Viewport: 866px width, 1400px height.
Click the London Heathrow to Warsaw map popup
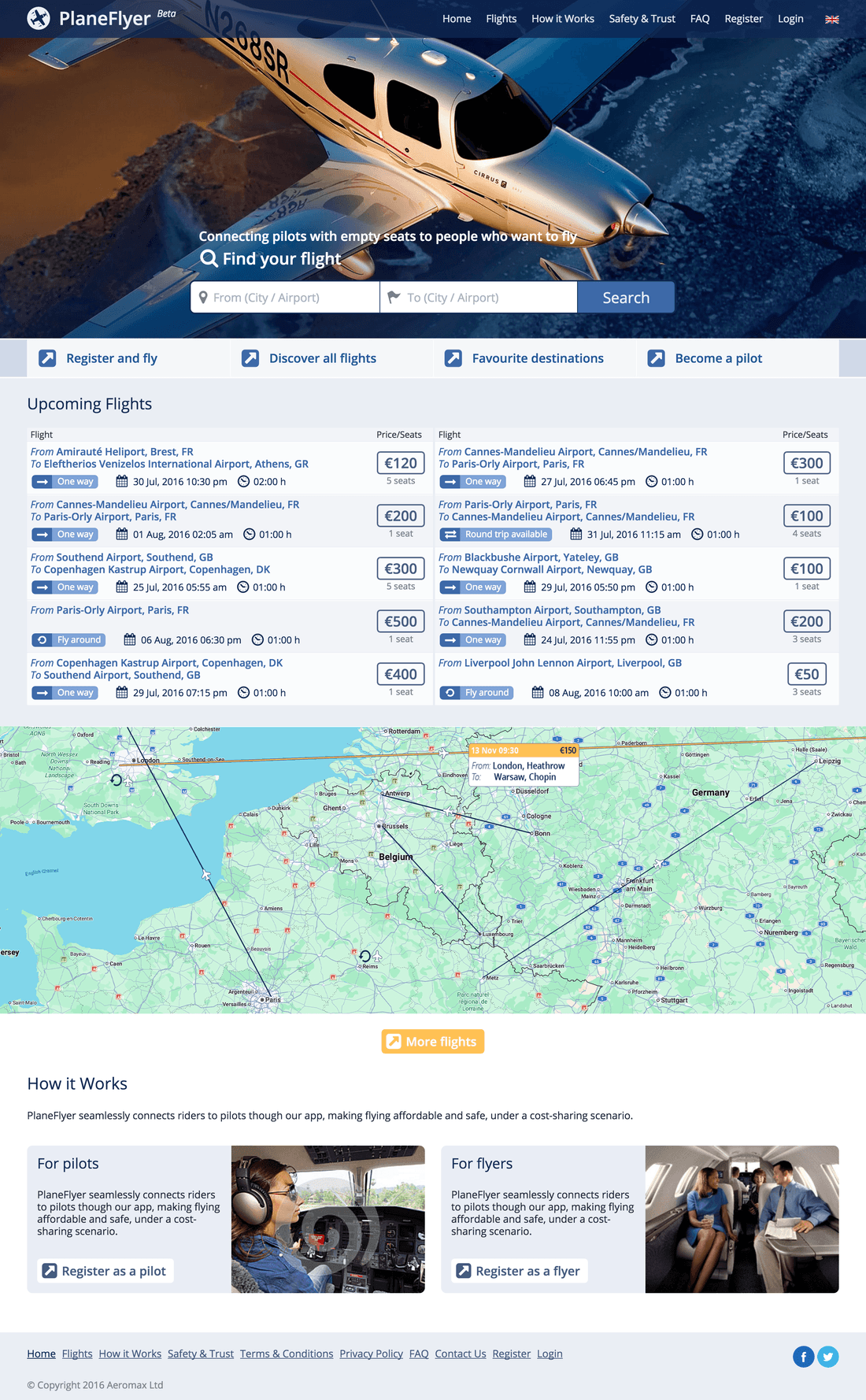coord(524,765)
